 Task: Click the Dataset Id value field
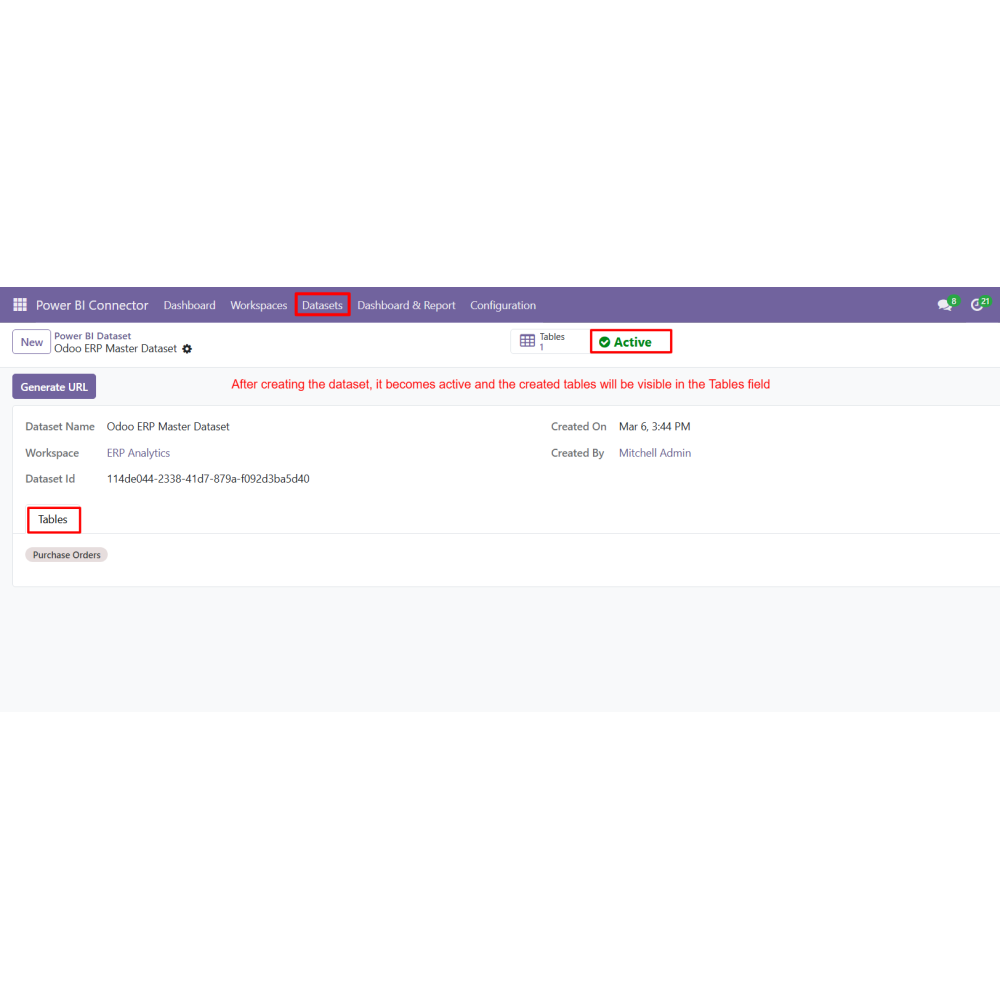(x=208, y=479)
